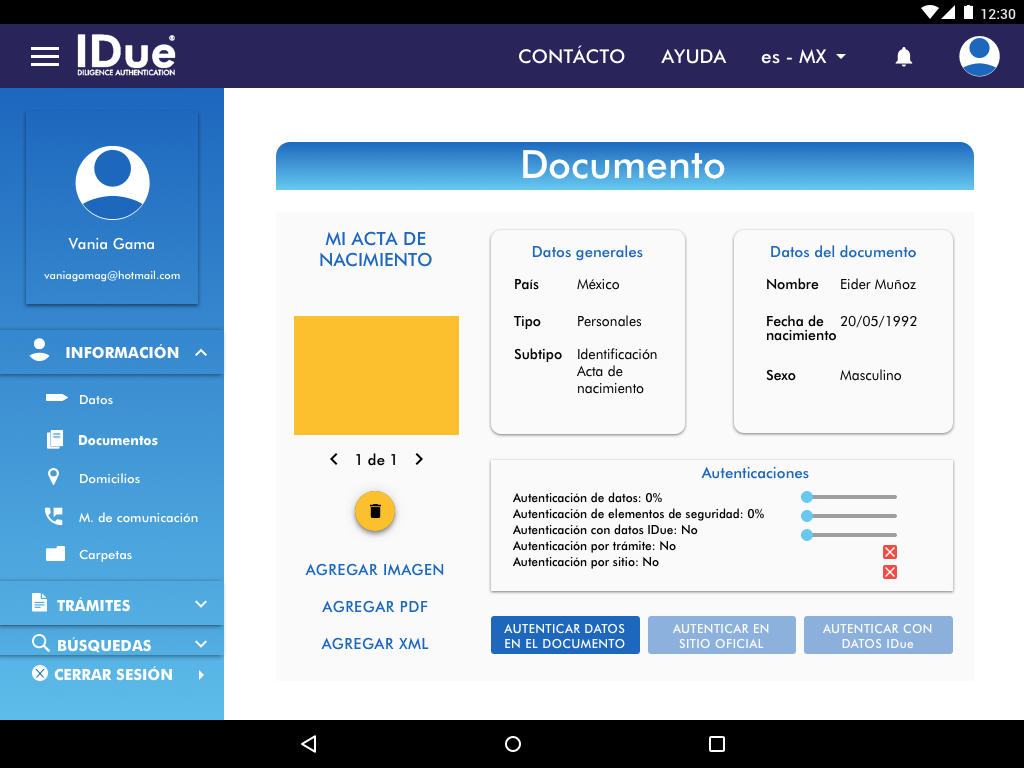The image size is (1024, 768).
Task: Collapse the INFORMACIÓN section
Action: pyautogui.click(x=201, y=353)
